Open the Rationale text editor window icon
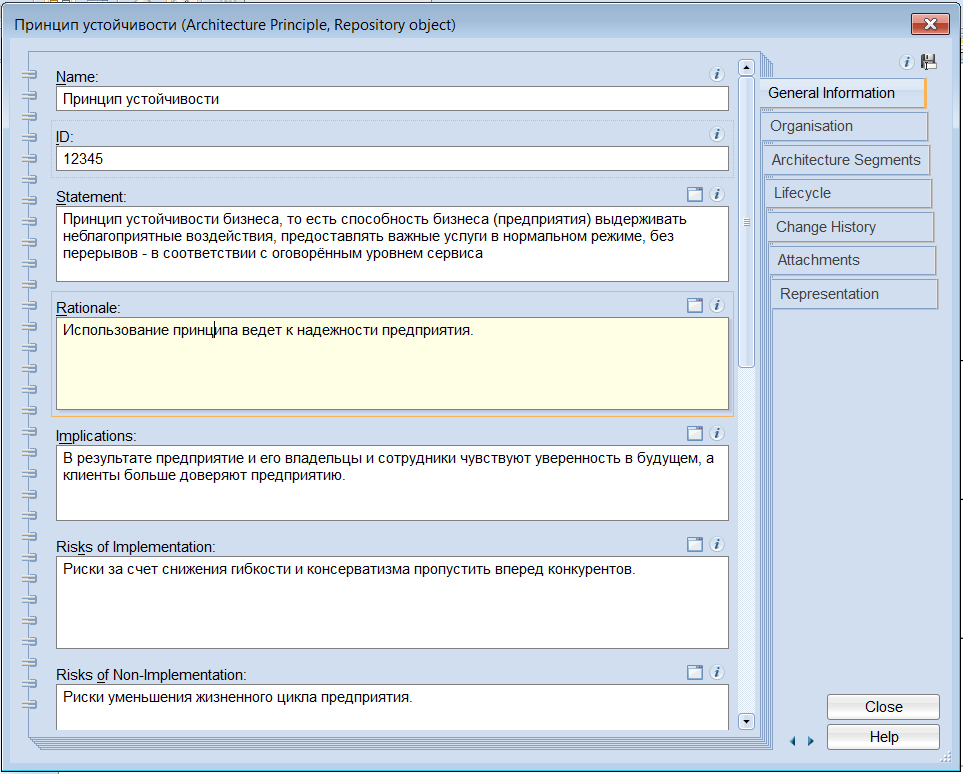The width and height of the screenshot is (963, 774). 695,305
